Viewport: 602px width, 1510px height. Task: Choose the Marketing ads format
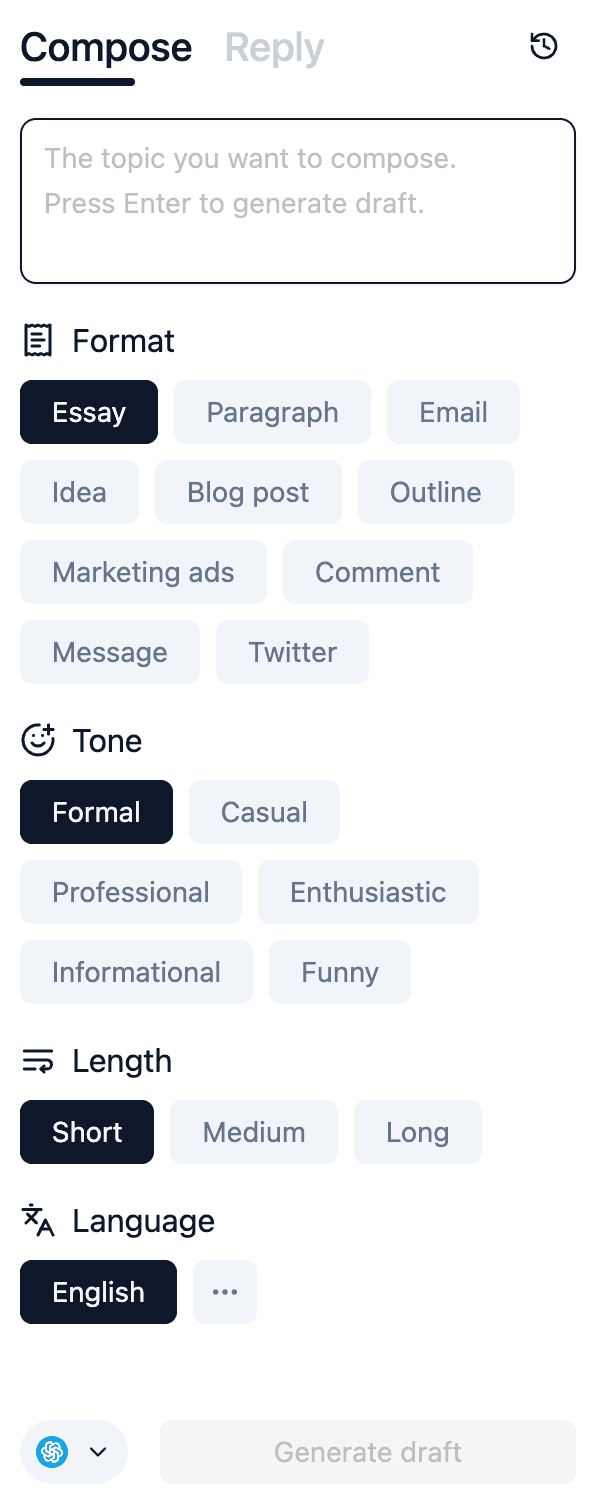pos(143,572)
